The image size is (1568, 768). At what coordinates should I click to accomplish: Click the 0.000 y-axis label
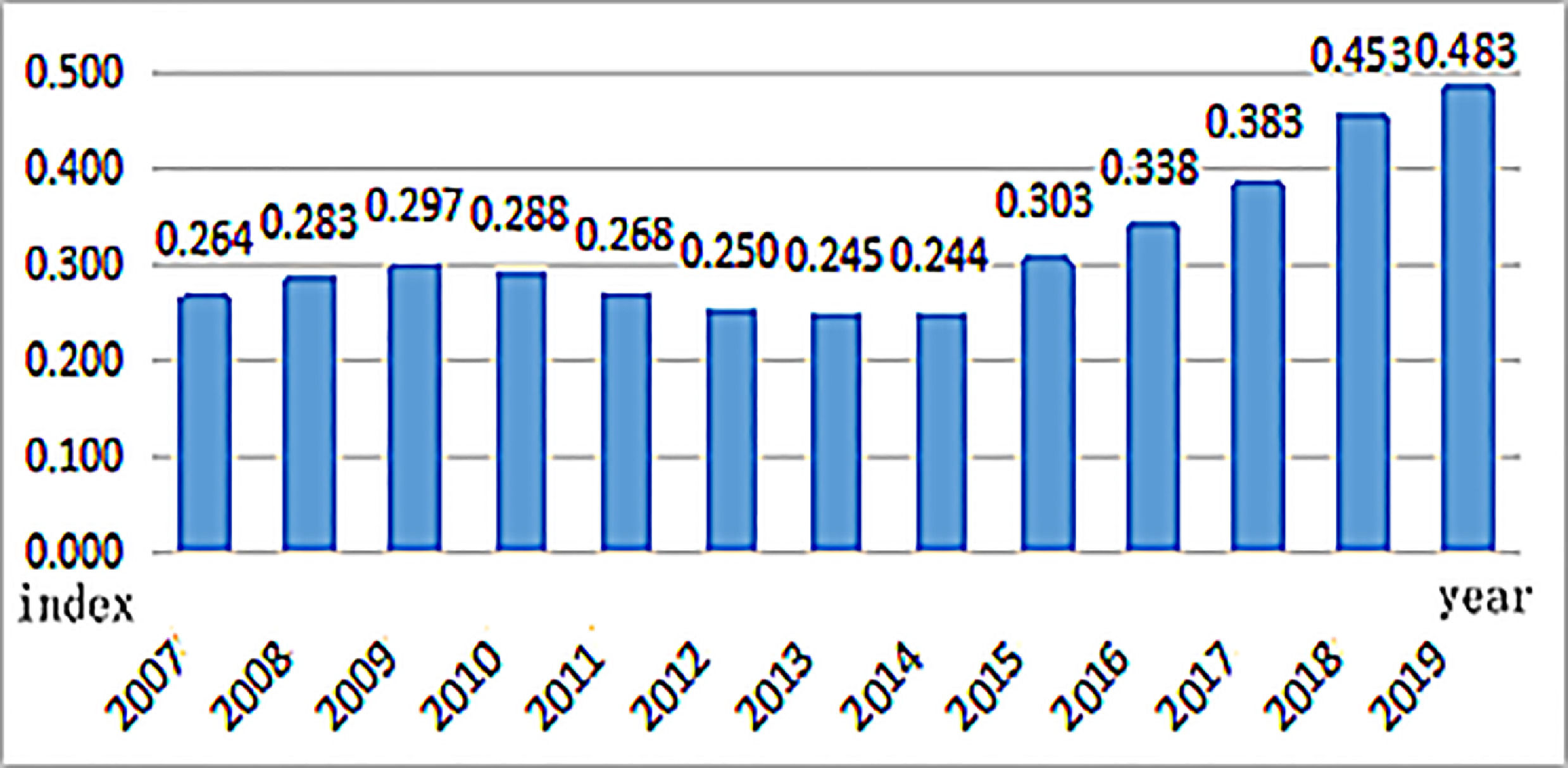click(73, 552)
